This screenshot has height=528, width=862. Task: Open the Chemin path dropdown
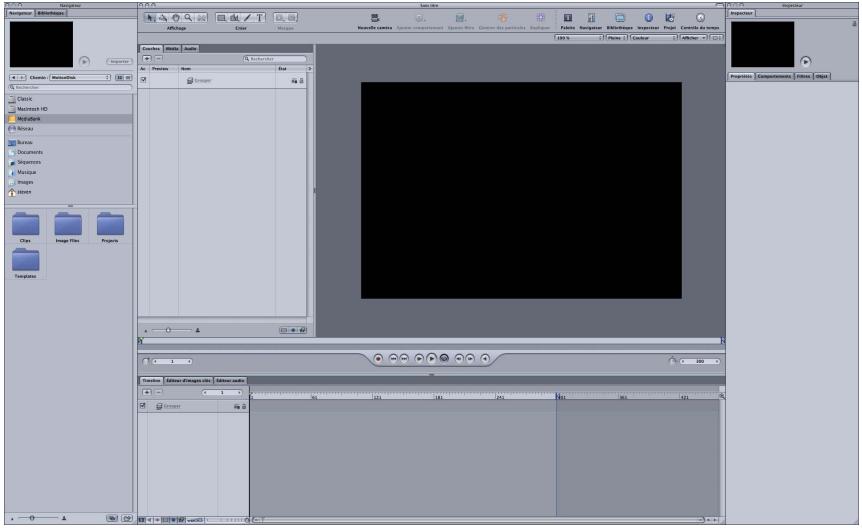(80, 78)
